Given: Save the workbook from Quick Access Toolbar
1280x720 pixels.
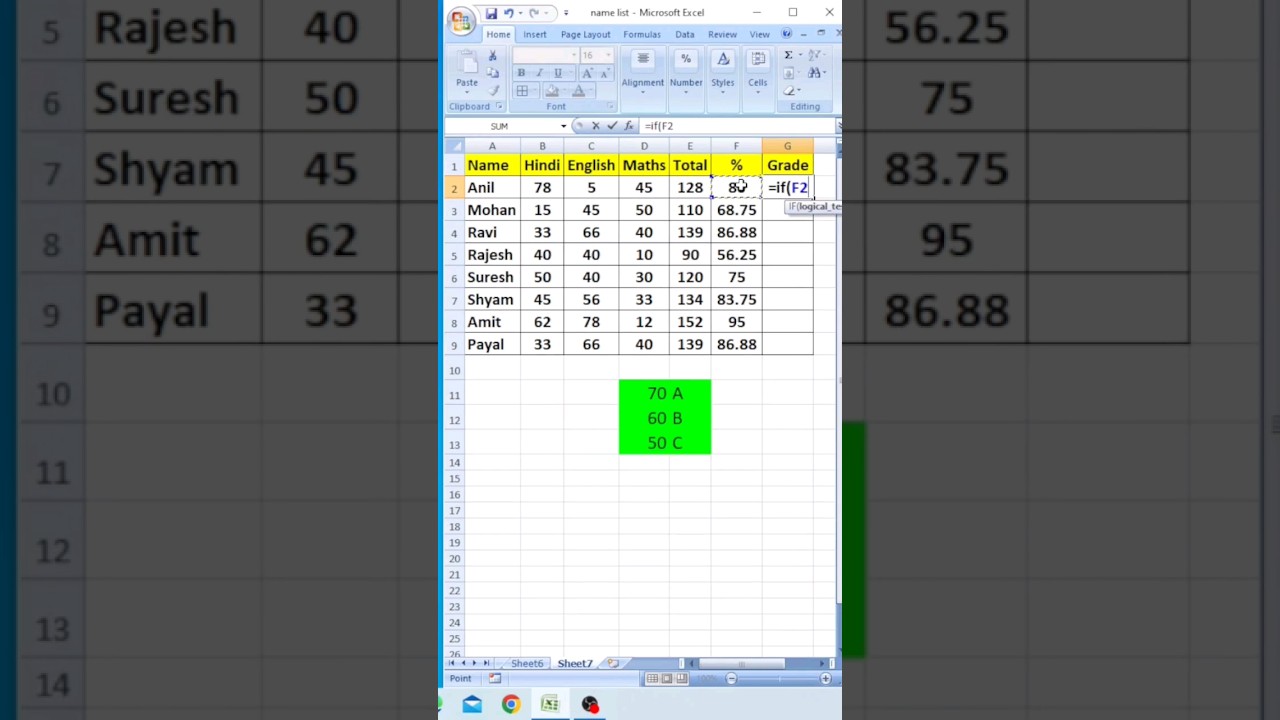Looking at the screenshot, I should 491,13.
